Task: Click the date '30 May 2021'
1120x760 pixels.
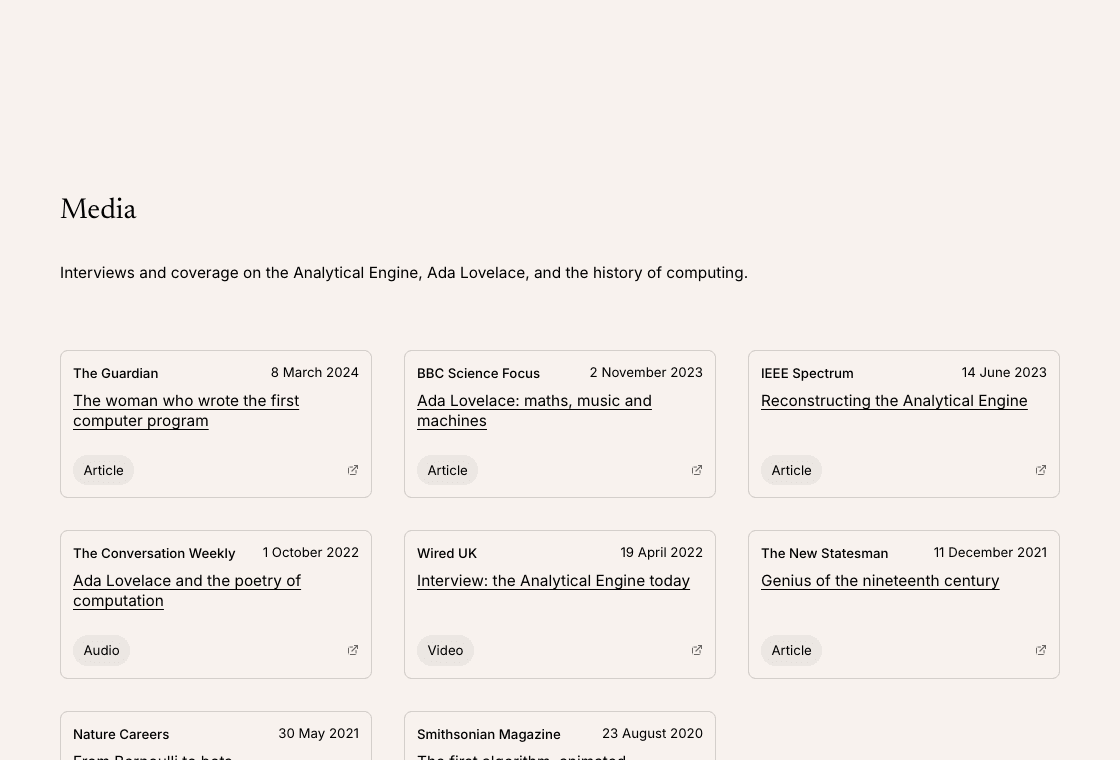Action: tap(319, 734)
